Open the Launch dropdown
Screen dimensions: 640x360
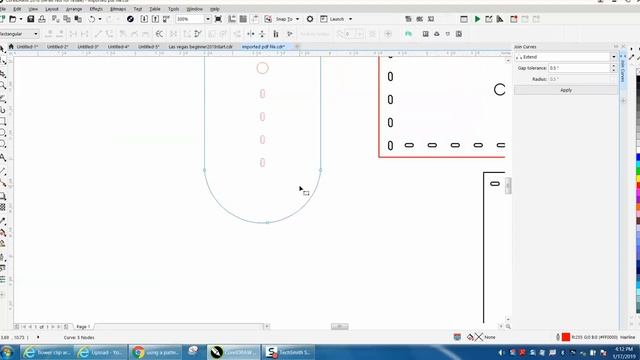click(x=350, y=19)
